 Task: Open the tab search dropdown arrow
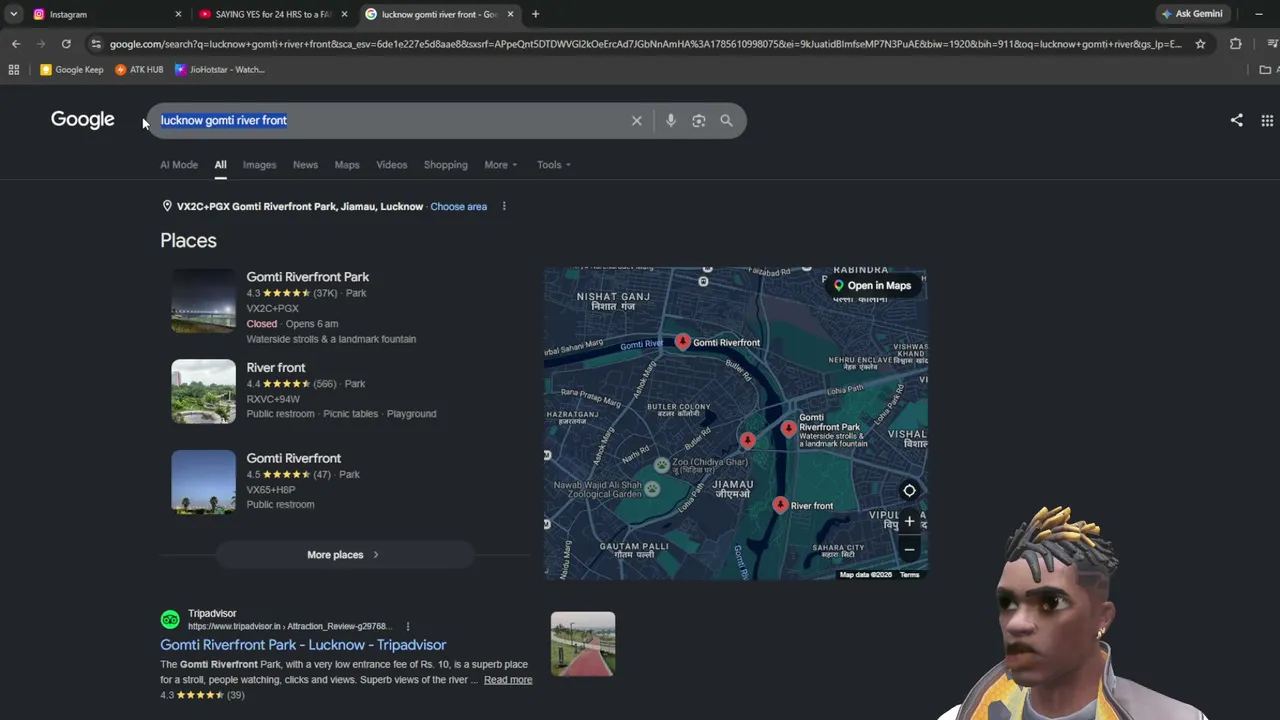[x=14, y=14]
